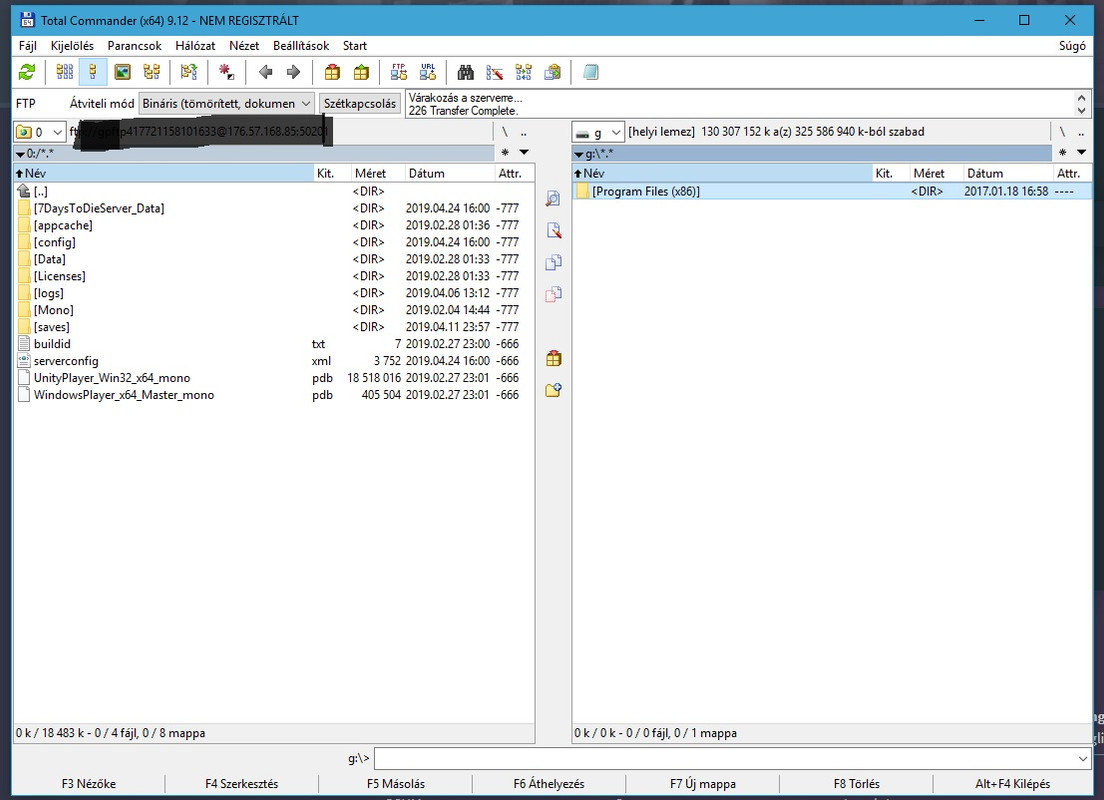The height and width of the screenshot is (800, 1104).
Task: Open the Súgó help menu
Action: pyautogui.click(x=1072, y=46)
